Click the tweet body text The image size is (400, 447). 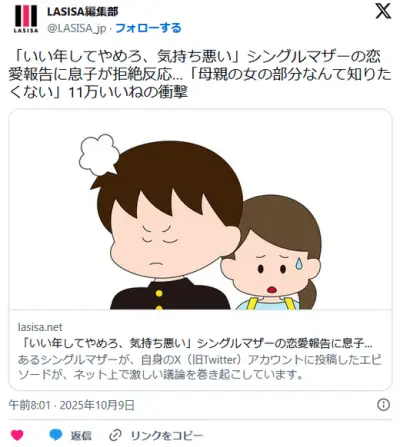[200, 75]
